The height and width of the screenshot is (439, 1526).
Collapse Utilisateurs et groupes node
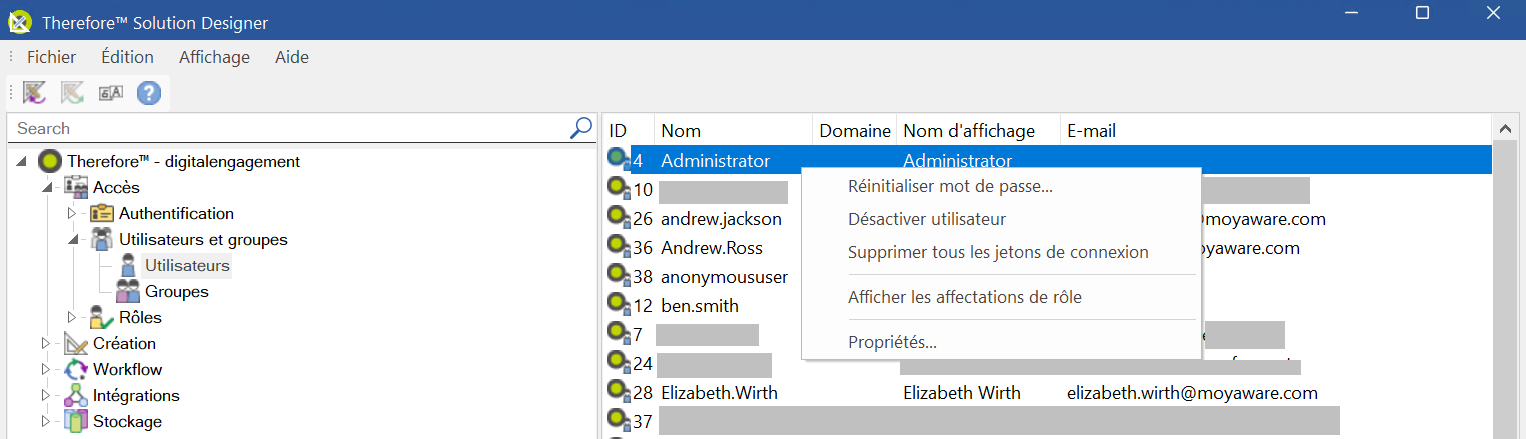click(74, 240)
